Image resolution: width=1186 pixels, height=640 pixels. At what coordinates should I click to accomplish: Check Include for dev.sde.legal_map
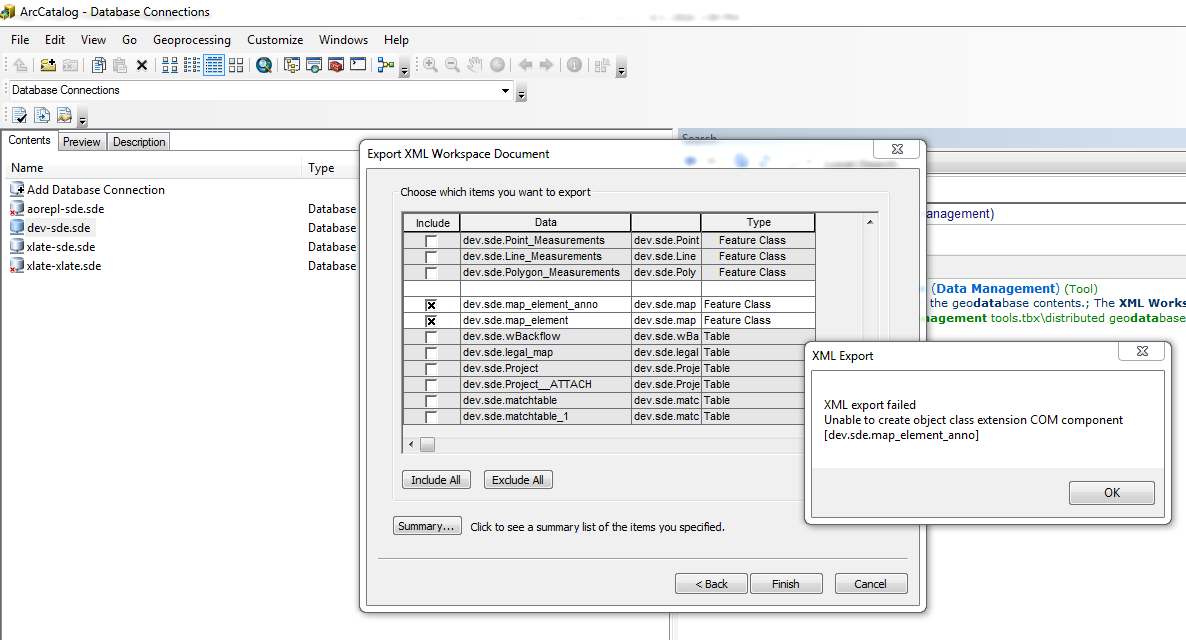pyautogui.click(x=431, y=353)
